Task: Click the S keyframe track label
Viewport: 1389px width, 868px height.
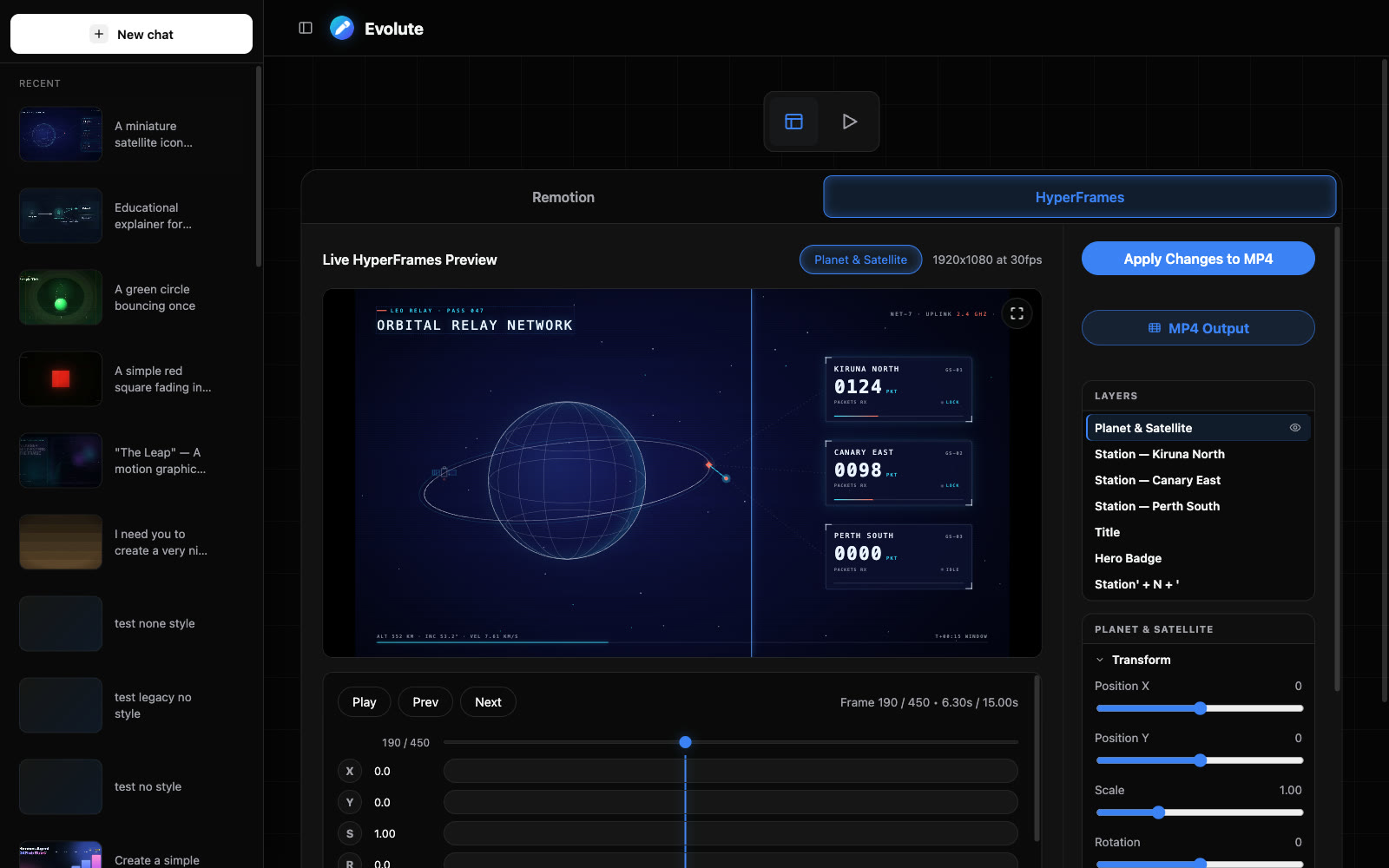Action: coord(350,833)
